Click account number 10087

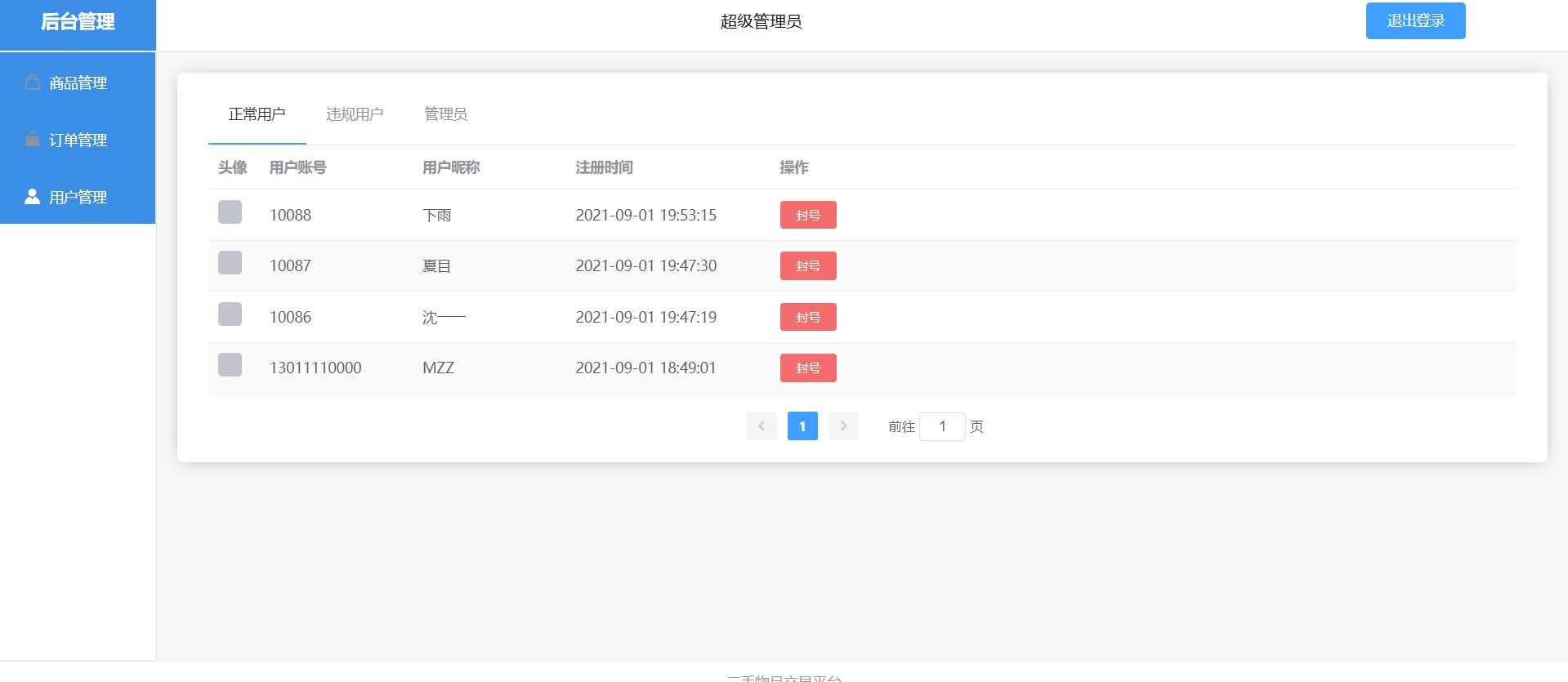[x=290, y=265]
